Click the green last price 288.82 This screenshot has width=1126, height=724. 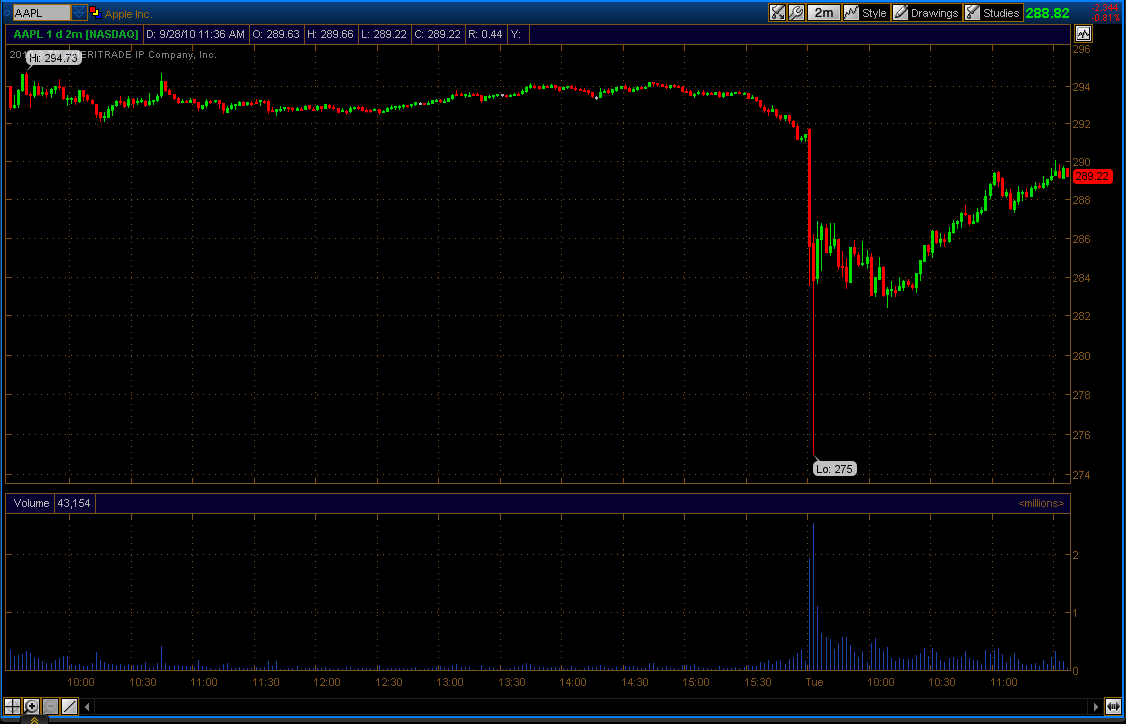(1048, 13)
